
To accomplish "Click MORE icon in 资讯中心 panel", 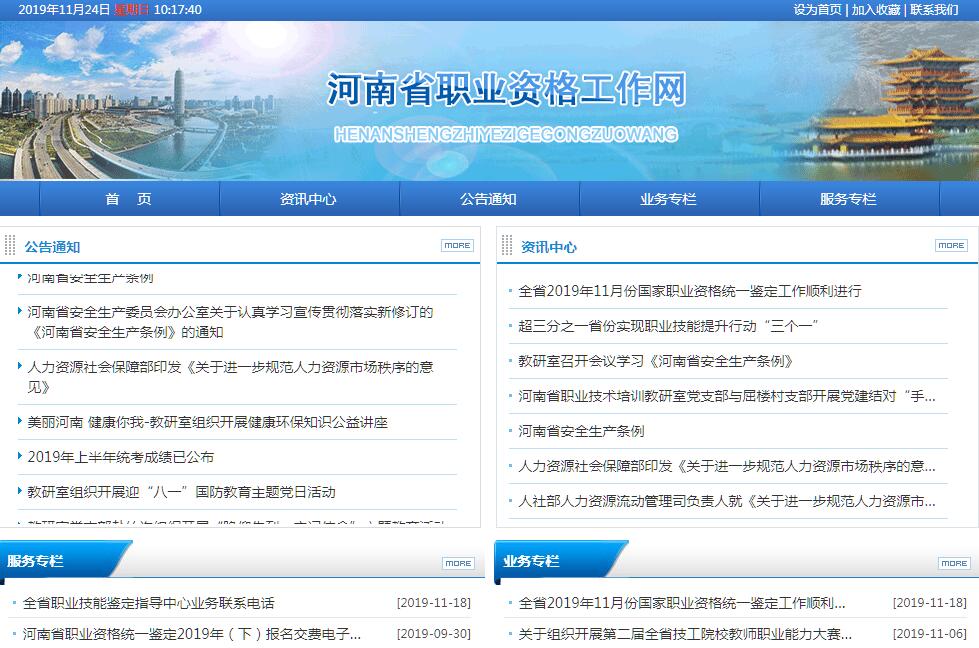I will (x=951, y=245).
